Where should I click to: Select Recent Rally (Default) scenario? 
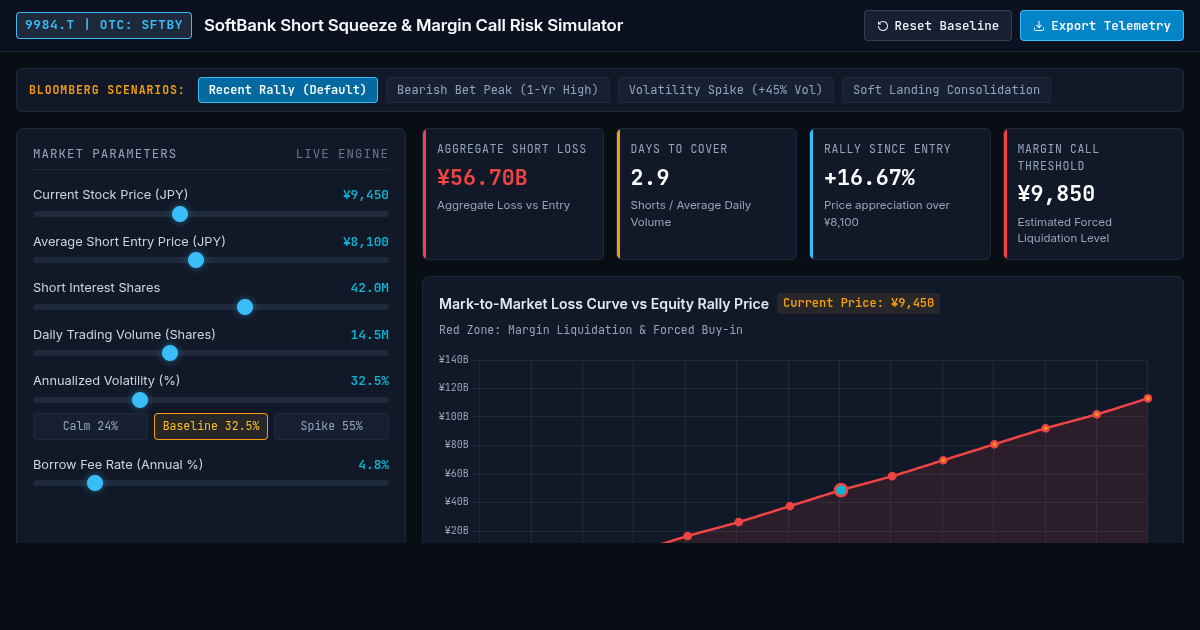click(288, 90)
